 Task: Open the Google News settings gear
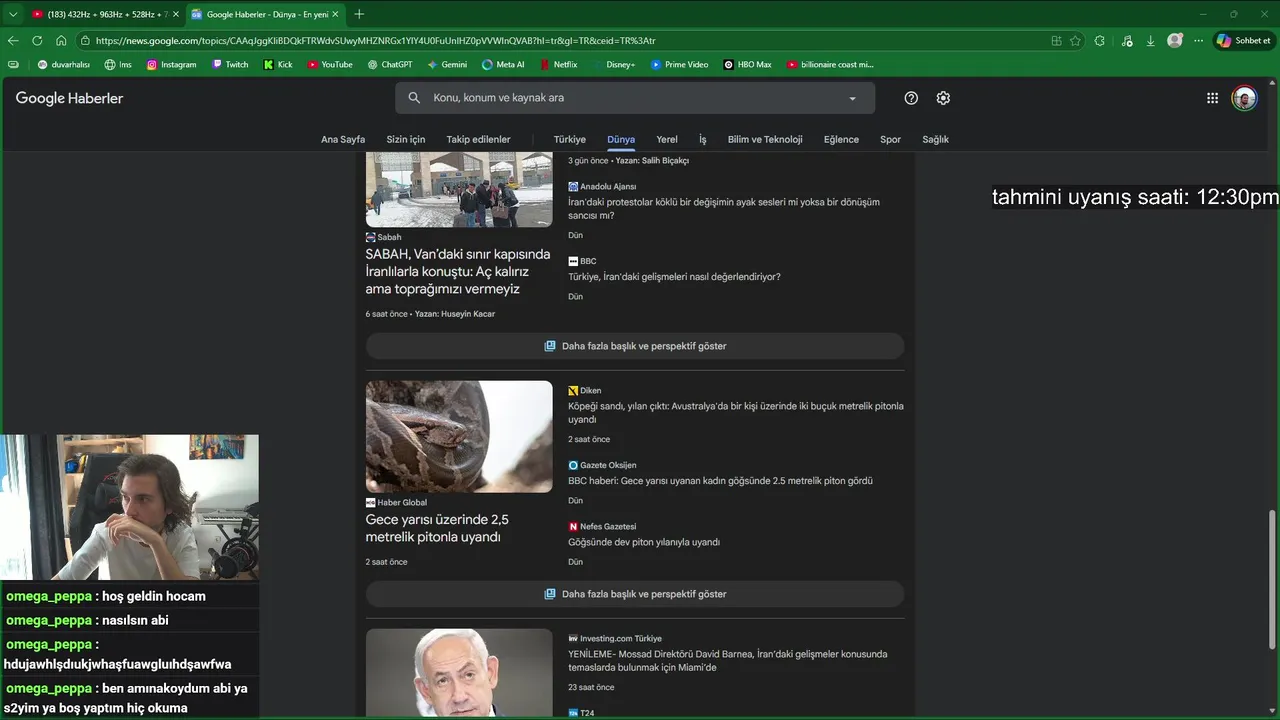coord(943,98)
